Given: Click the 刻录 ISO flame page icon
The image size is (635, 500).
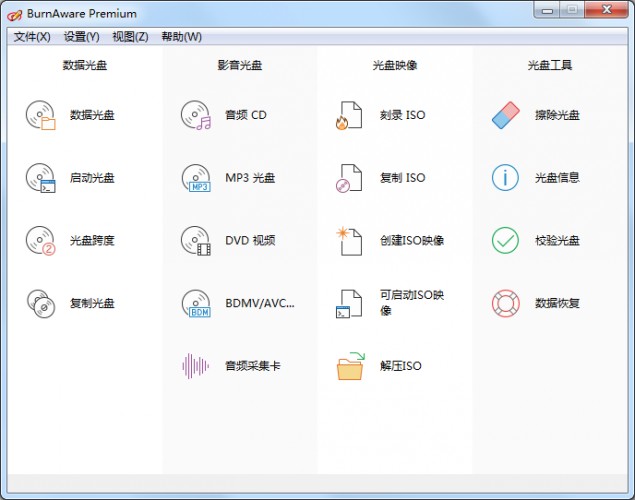Looking at the screenshot, I should coord(349,115).
